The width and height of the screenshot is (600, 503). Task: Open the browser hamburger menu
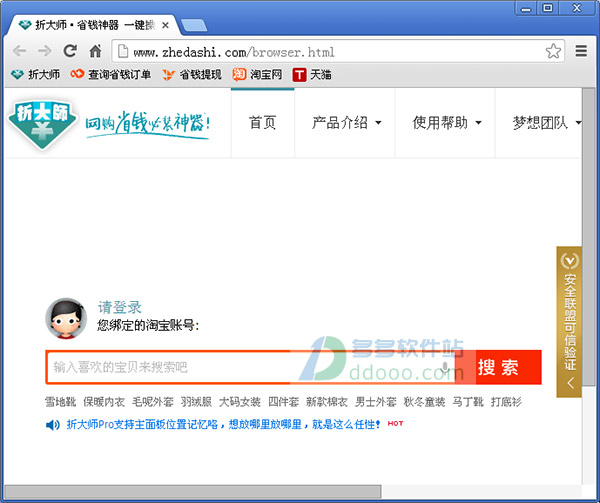coord(581,51)
